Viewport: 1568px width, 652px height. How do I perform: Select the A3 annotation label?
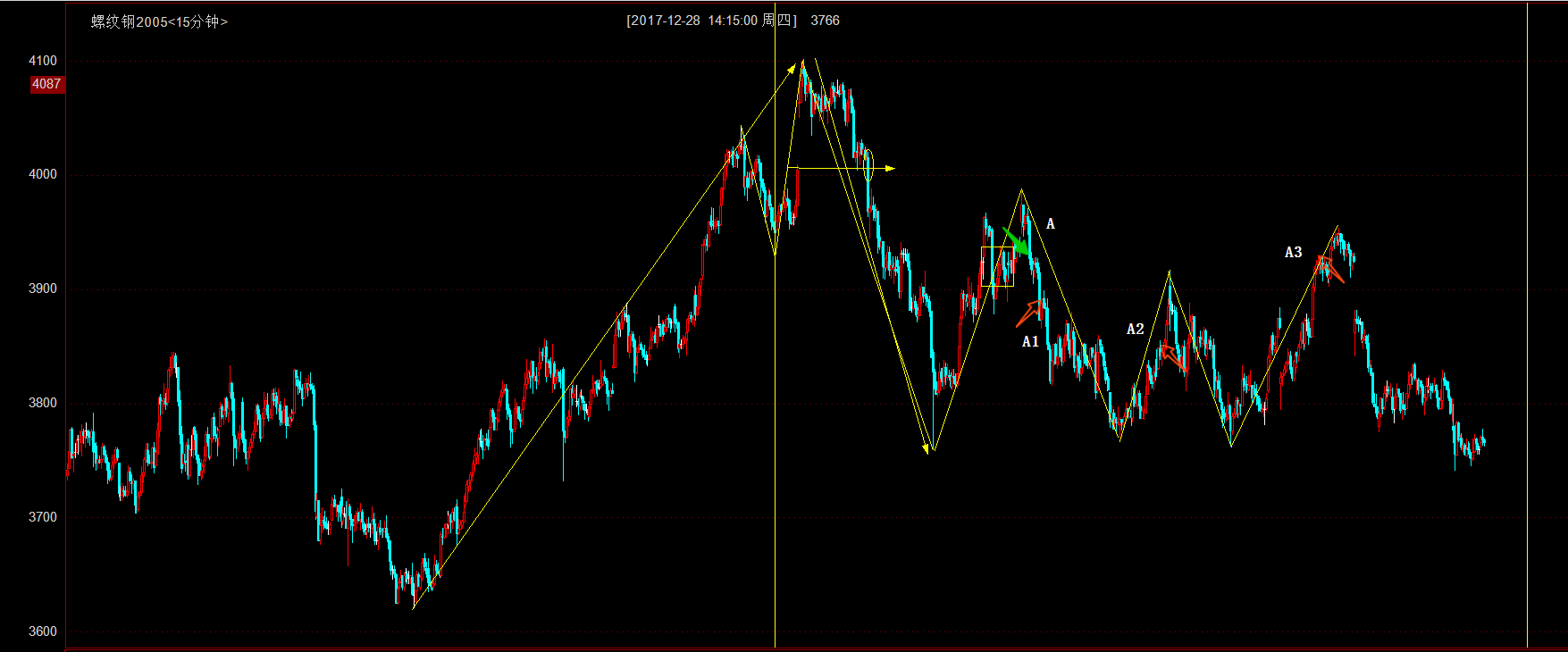tap(1293, 252)
